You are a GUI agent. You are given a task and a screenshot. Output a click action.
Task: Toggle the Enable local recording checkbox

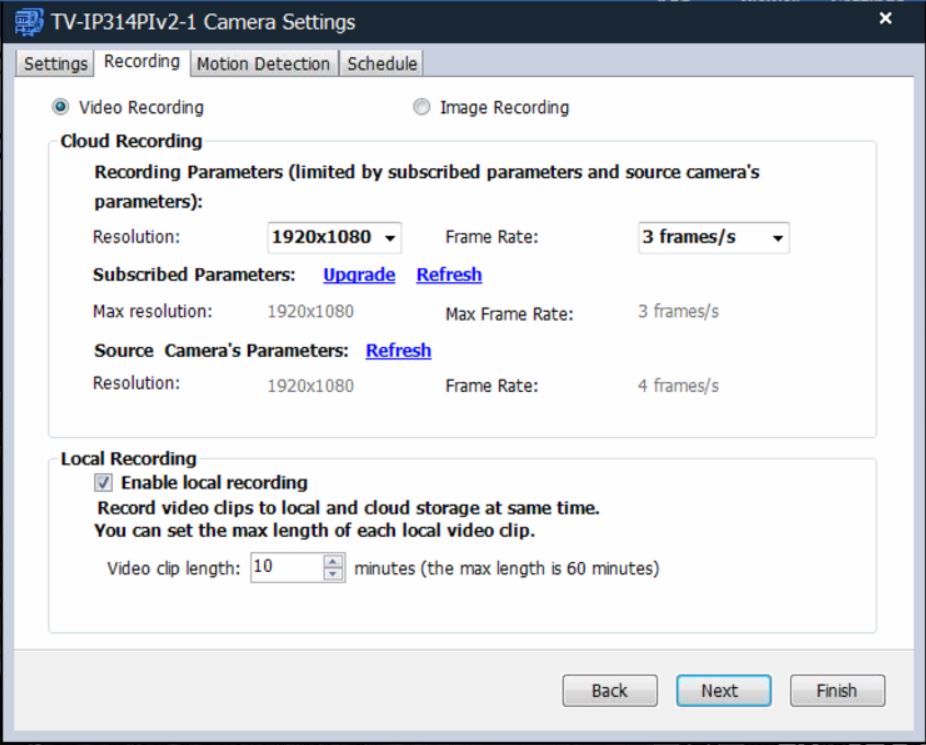click(103, 483)
